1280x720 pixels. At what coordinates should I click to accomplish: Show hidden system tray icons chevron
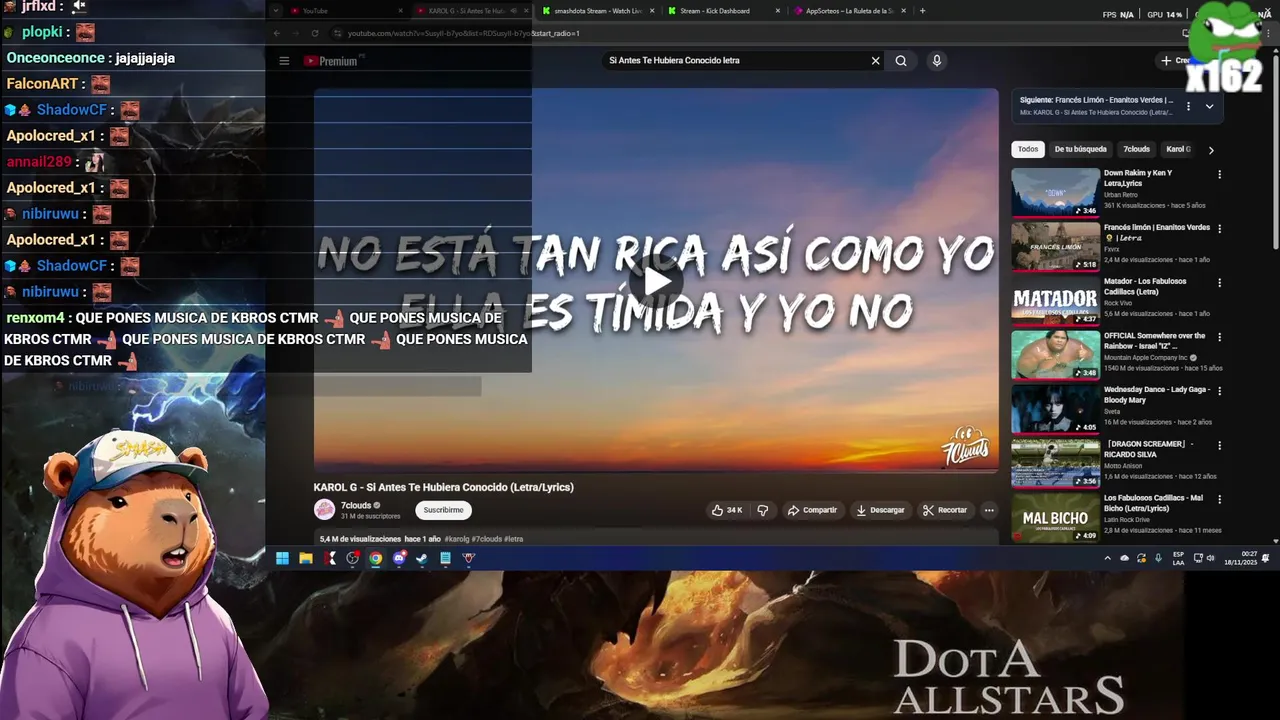1107,558
